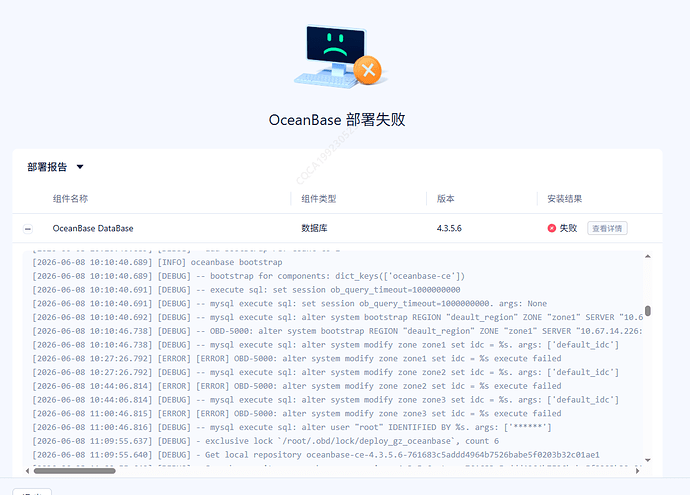The width and height of the screenshot is (690, 495).
Task: Click the horizontal scroll right arrow
Action: tap(637, 471)
